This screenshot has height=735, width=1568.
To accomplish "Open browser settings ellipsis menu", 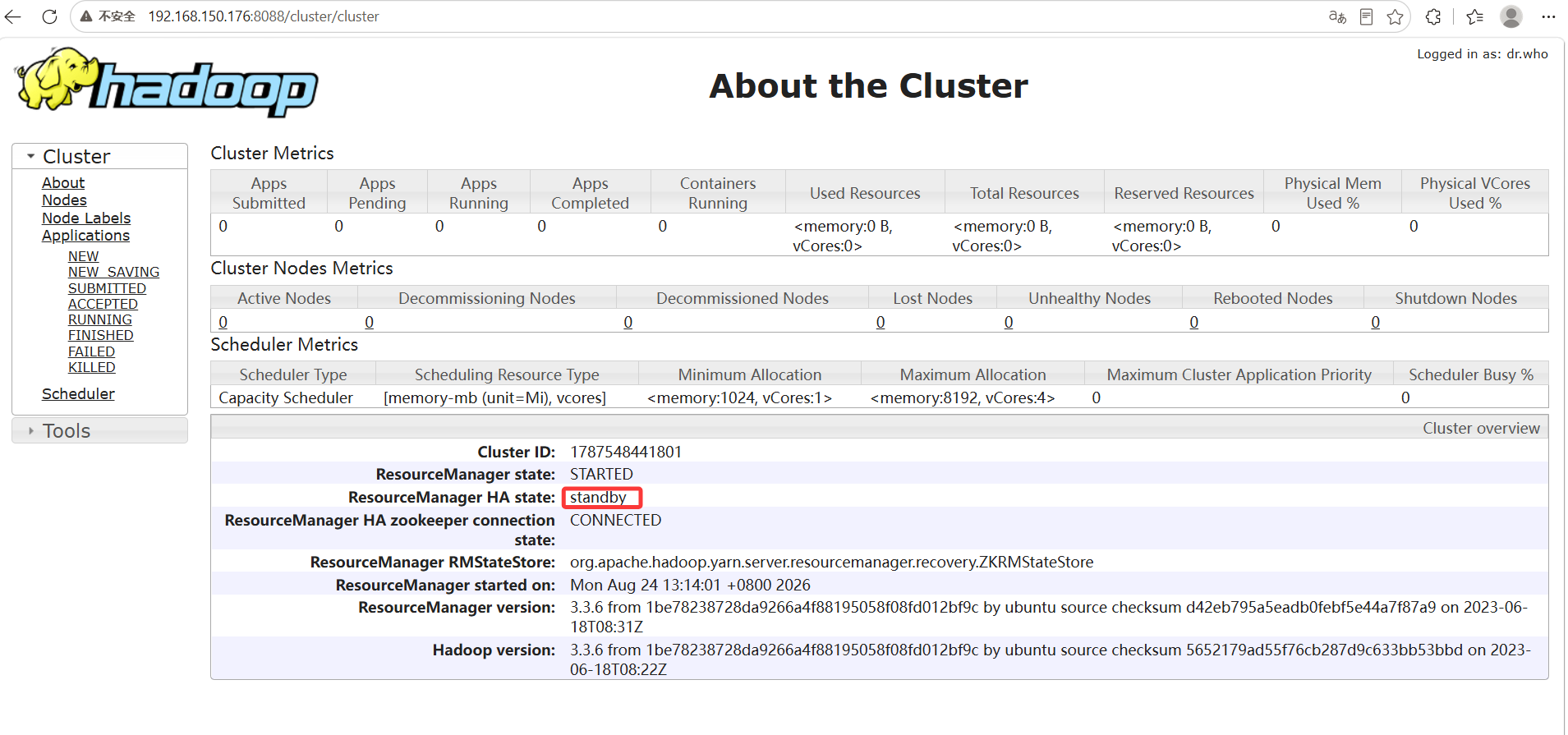I will coord(1548,16).
